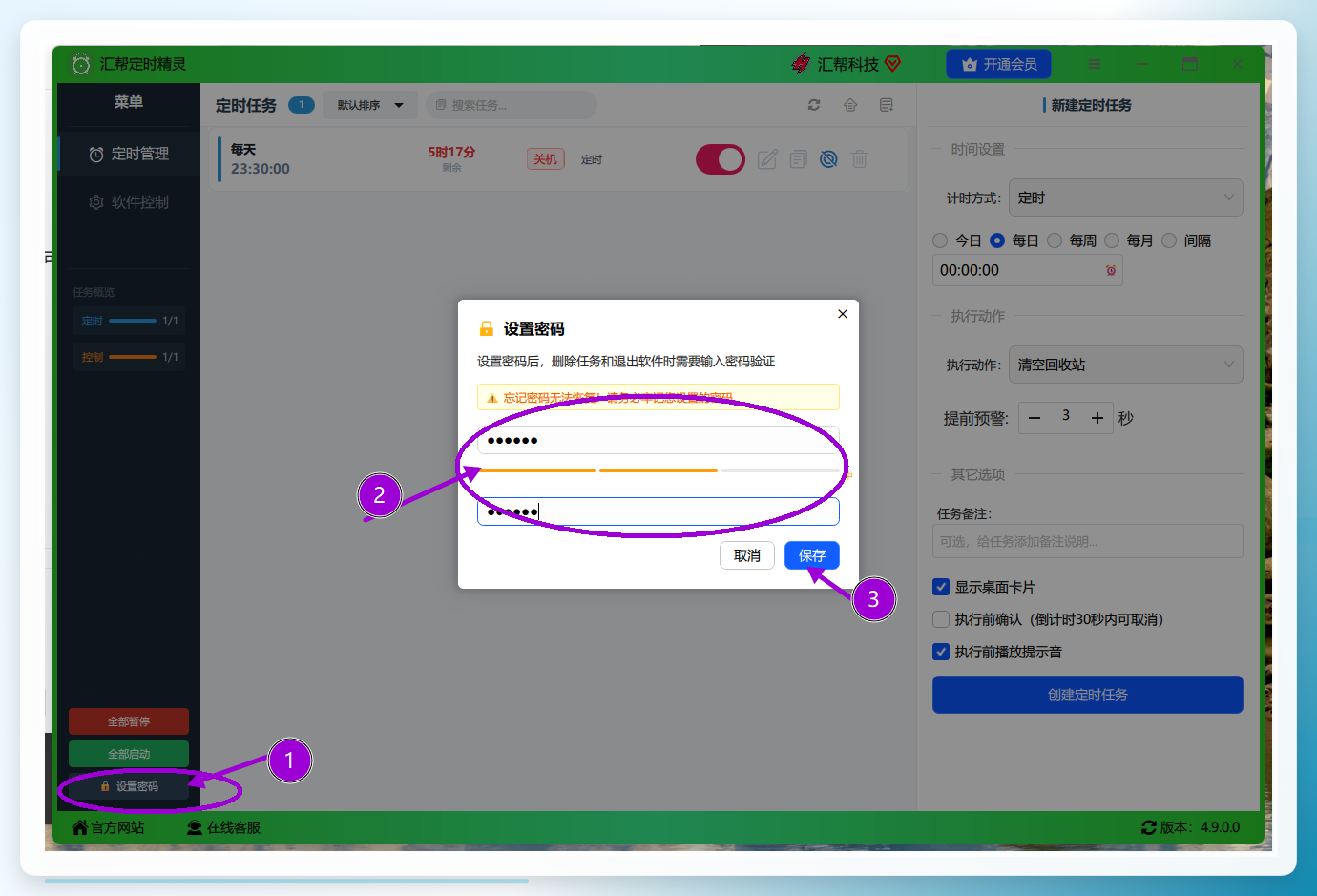Click the 5时17分 remaining time text

451,152
